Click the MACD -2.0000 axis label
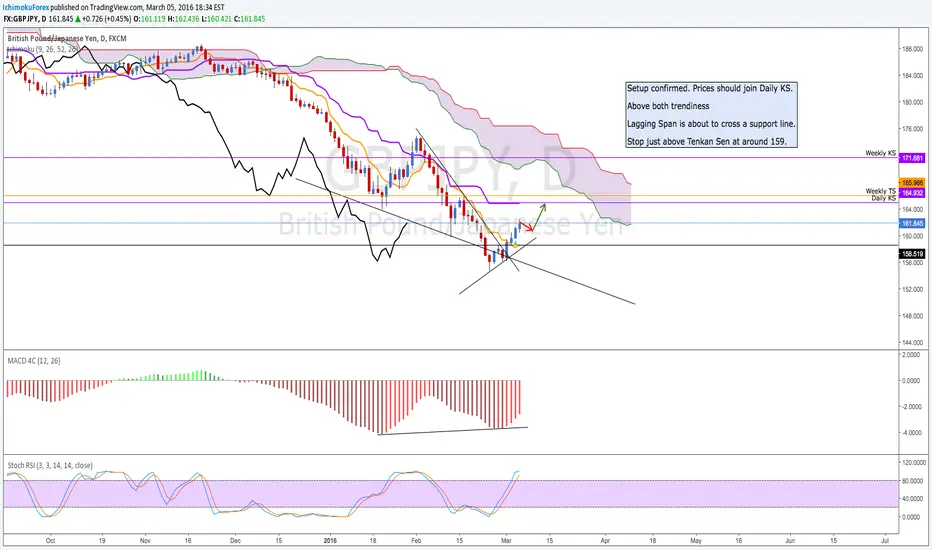 coord(913,407)
